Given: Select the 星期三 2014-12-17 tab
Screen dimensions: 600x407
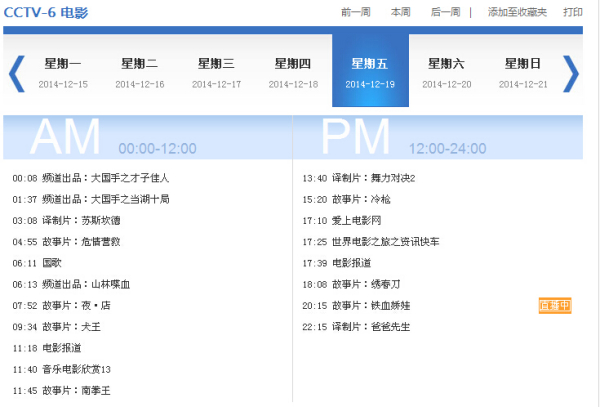Looking at the screenshot, I should (x=217, y=73).
